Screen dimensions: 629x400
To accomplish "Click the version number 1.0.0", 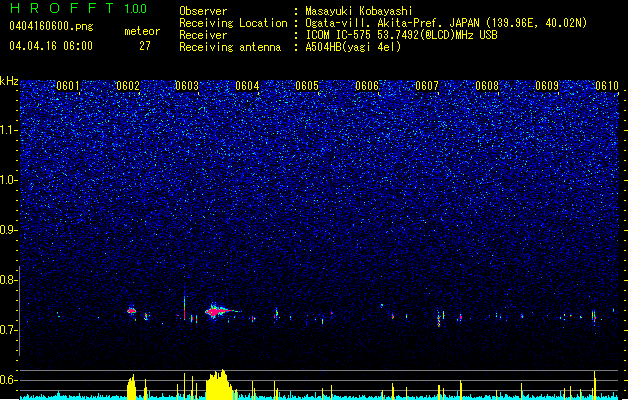I will coord(136,9).
